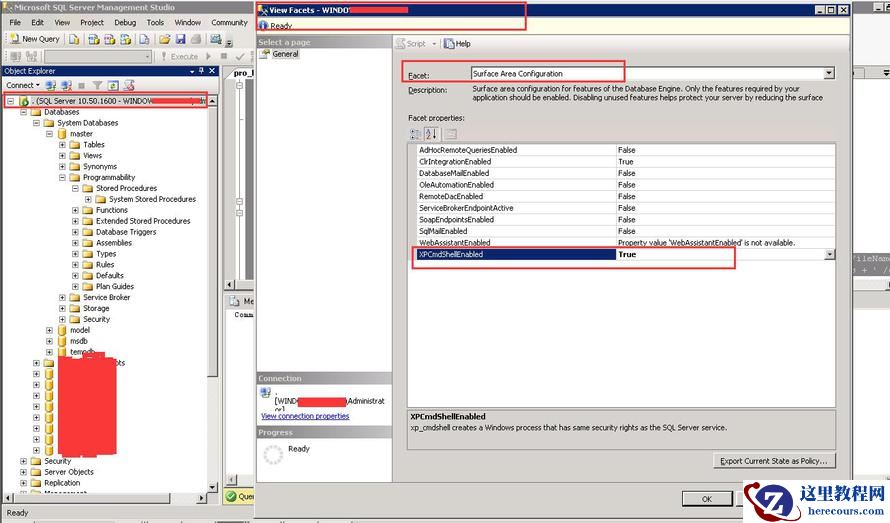Click the Object Explorer horizontal scrollbar
The height and width of the screenshot is (523, 890).
[104, 499]
